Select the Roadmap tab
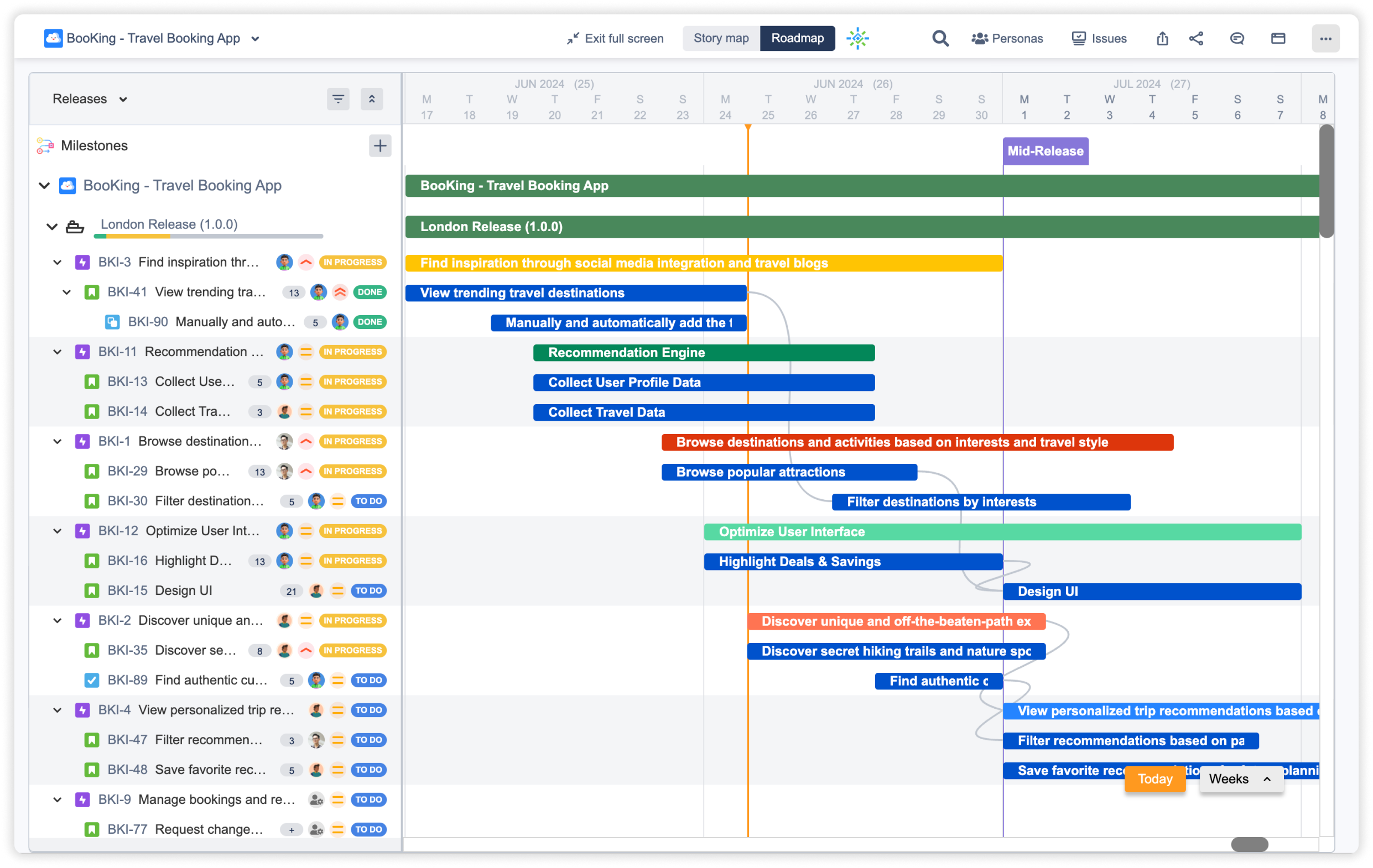This screenshot has height=868, width=1373. [797, 38]
